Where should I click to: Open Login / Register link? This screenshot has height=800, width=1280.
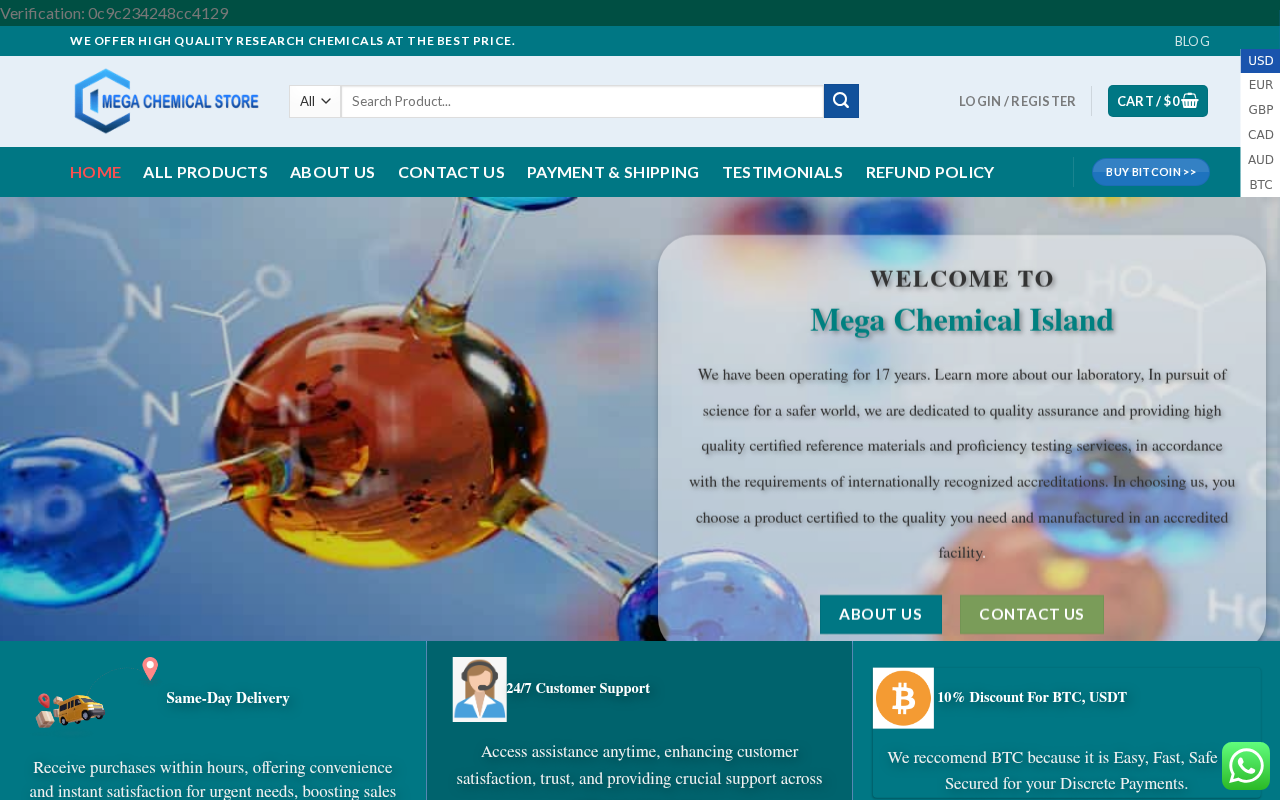tap(1017, 101)
